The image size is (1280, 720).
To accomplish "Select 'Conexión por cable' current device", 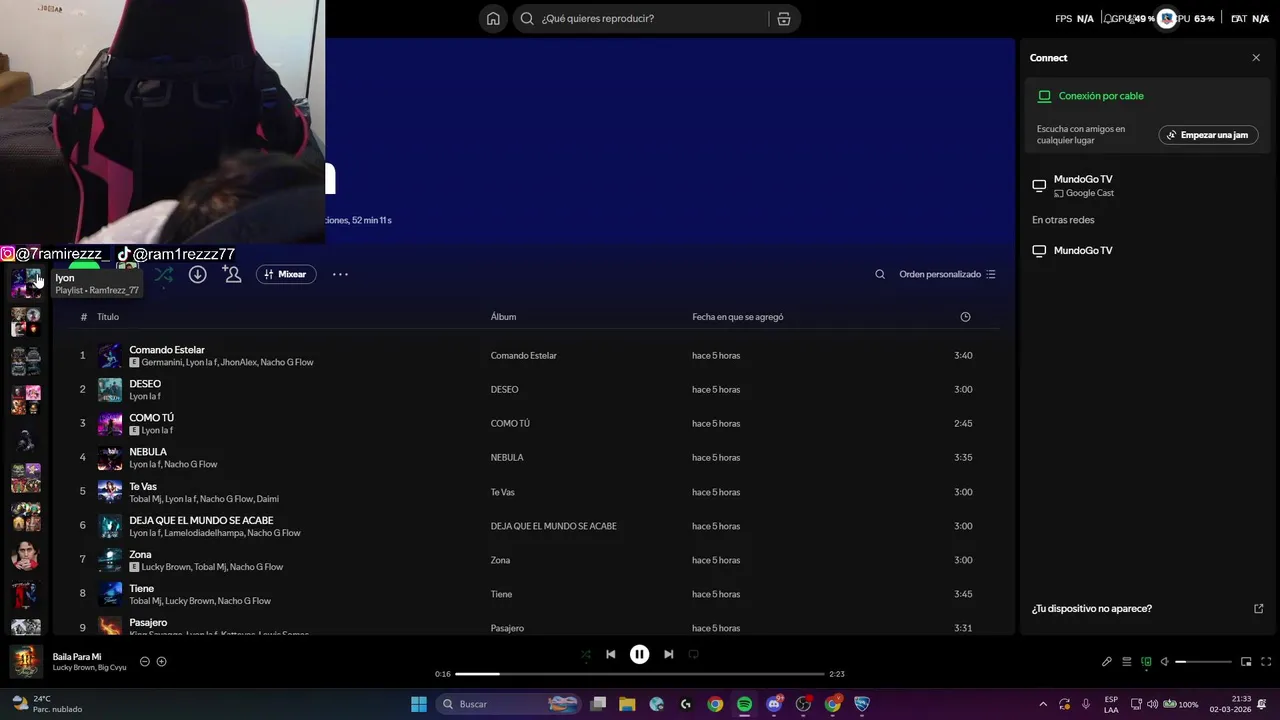I will point(1100,96).
